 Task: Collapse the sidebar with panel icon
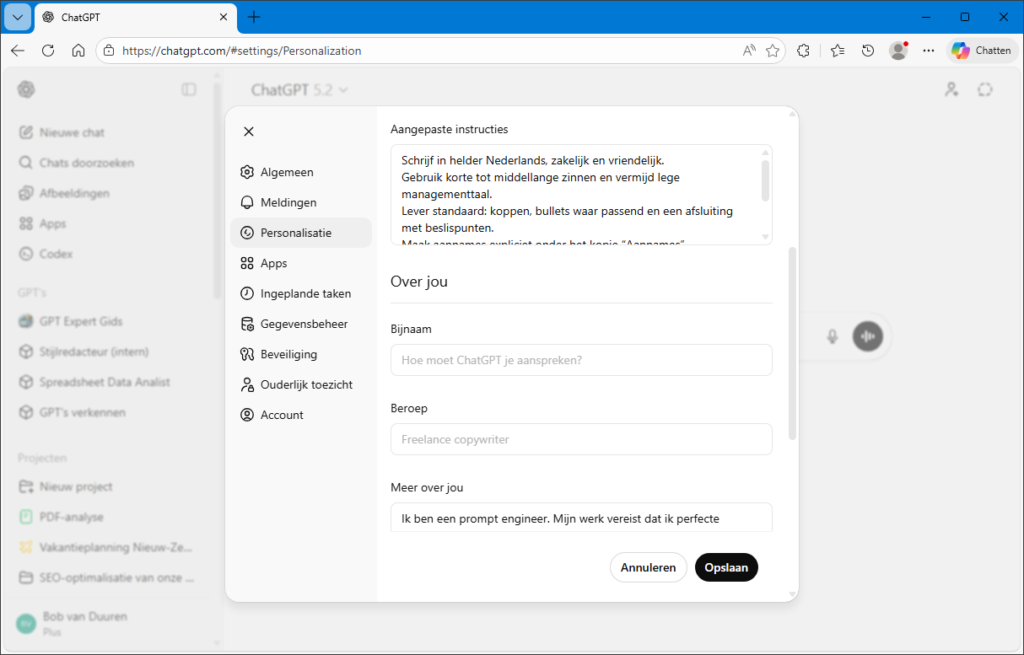[189, 89]
